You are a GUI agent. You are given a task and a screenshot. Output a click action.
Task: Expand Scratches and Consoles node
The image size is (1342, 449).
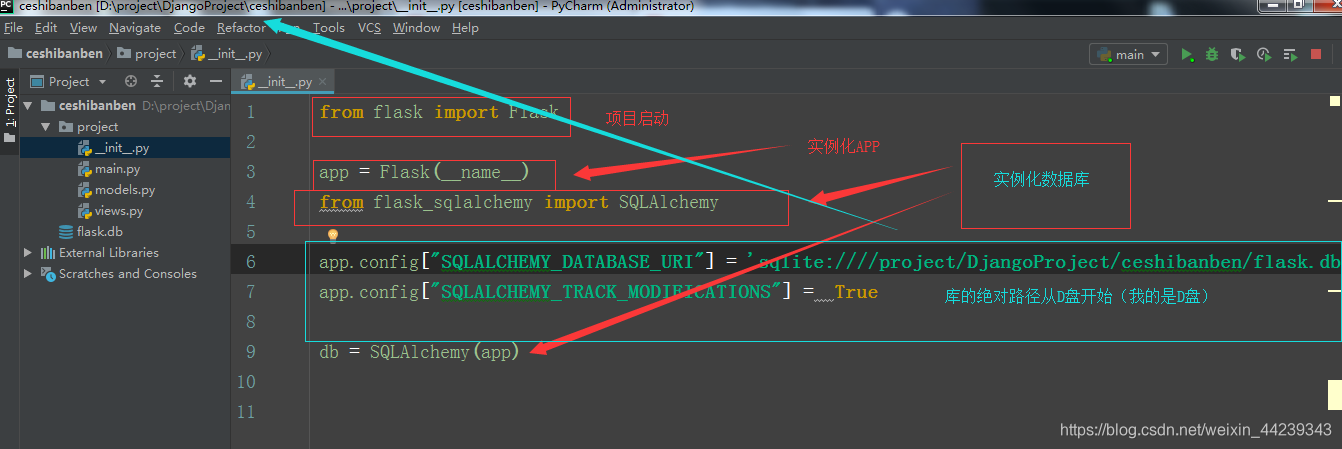click(28, 274)
